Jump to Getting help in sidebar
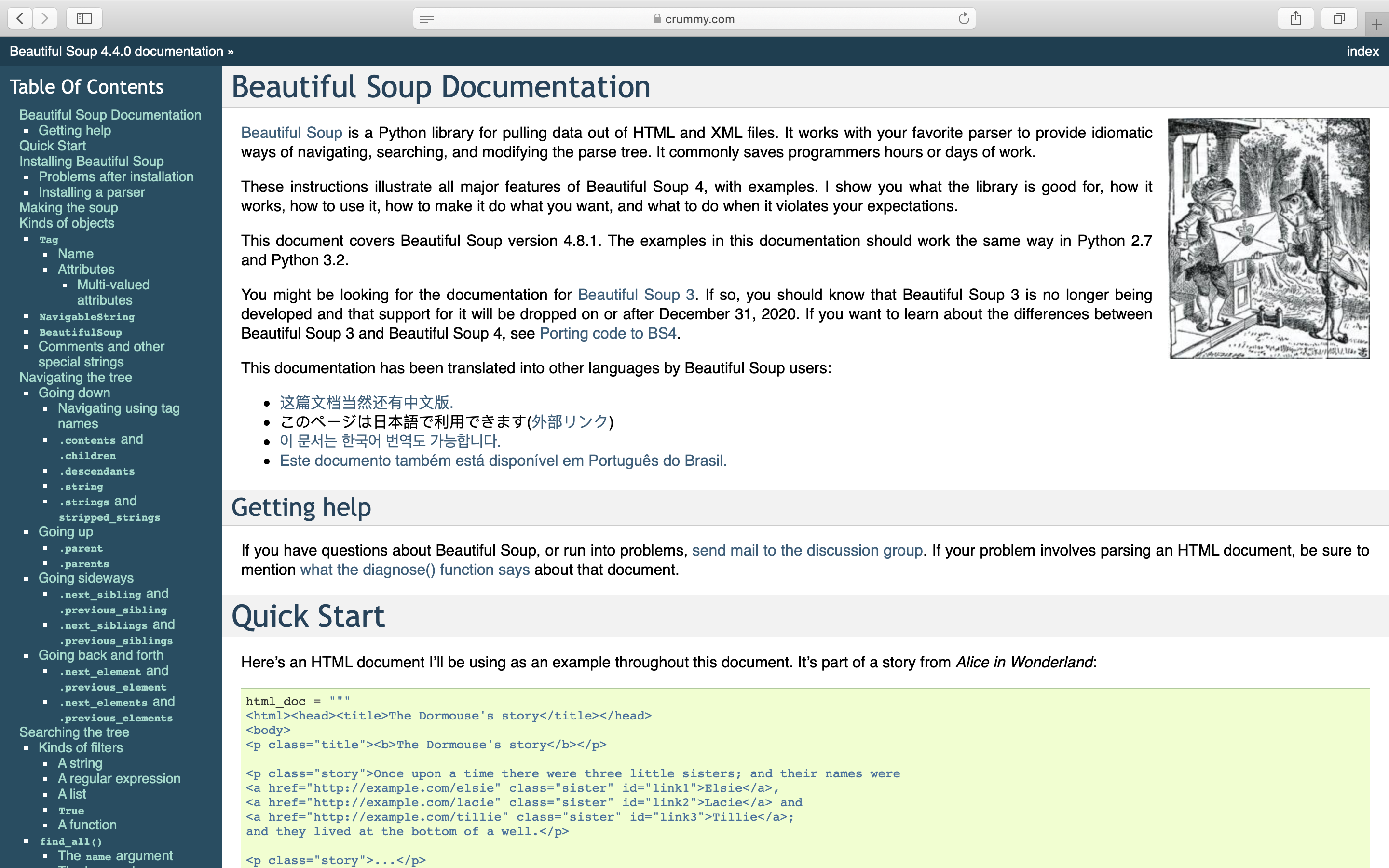Screen dimensions: 1389x868 pyautogui.click(x=75, y=130)
